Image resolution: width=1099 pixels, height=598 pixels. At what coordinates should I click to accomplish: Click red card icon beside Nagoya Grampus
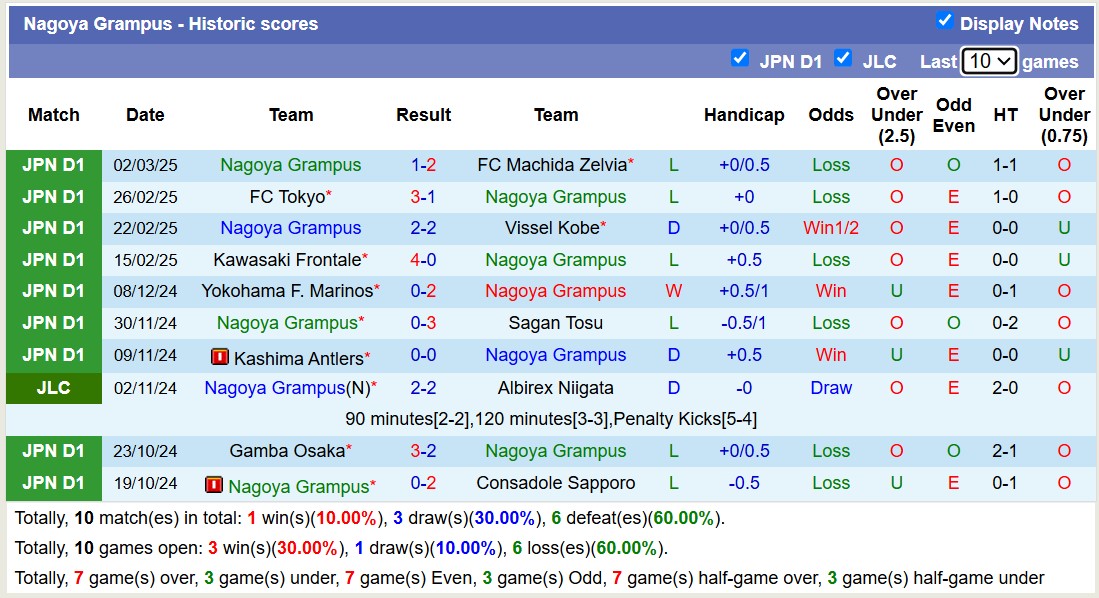pyautogui.click(x=214, y=485)
